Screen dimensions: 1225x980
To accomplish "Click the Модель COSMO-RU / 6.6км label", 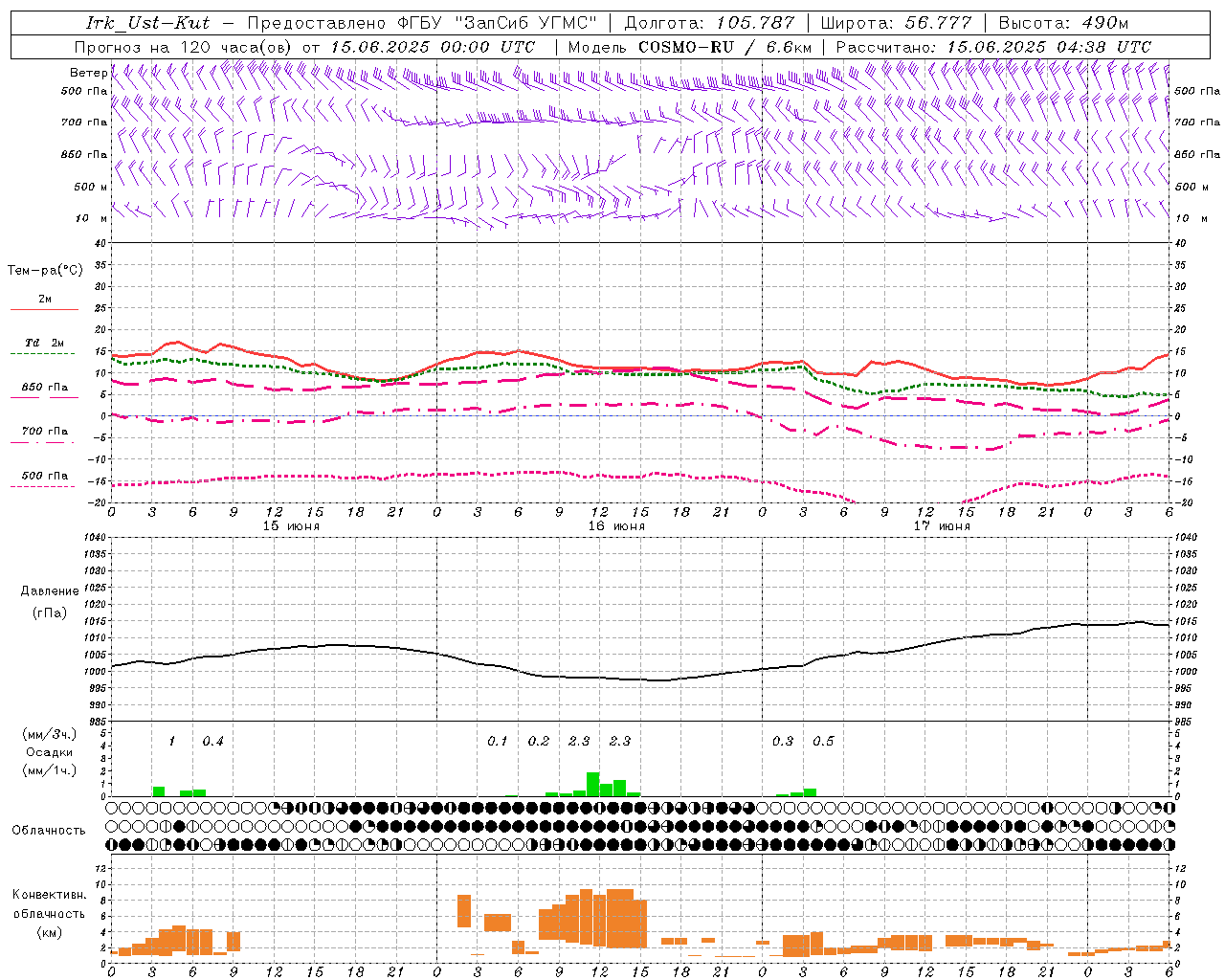I will [690, 47].
